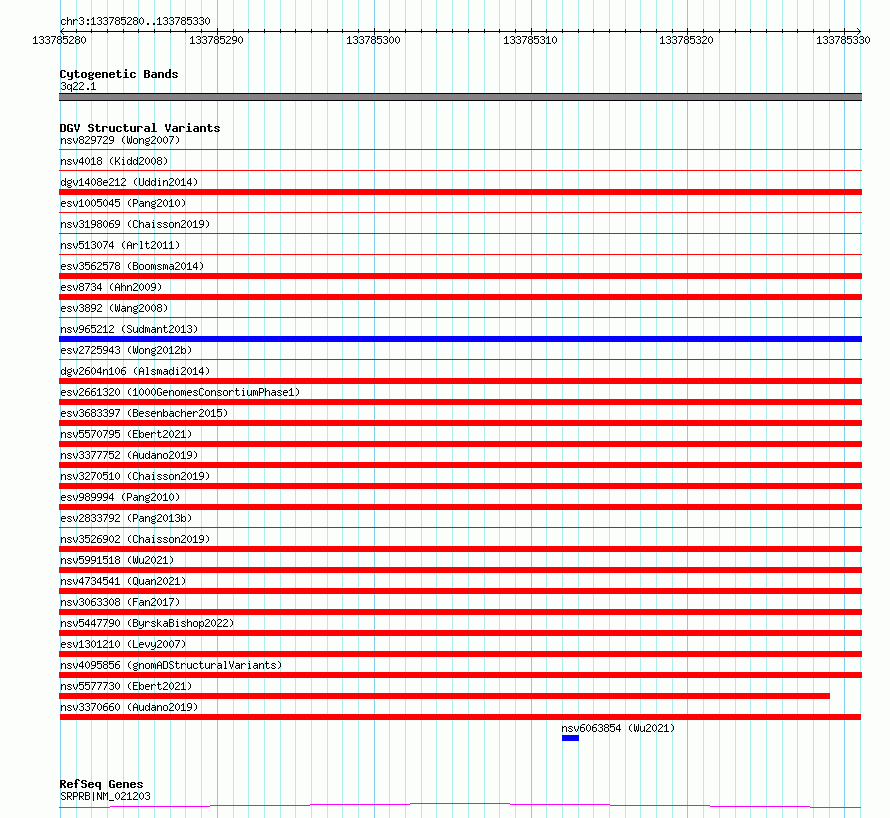This screenshot has width=890, height=818.
Task: Click nsv4734541 (Quan2021) label
Action: pyautogui.click(x=123, y=581)
